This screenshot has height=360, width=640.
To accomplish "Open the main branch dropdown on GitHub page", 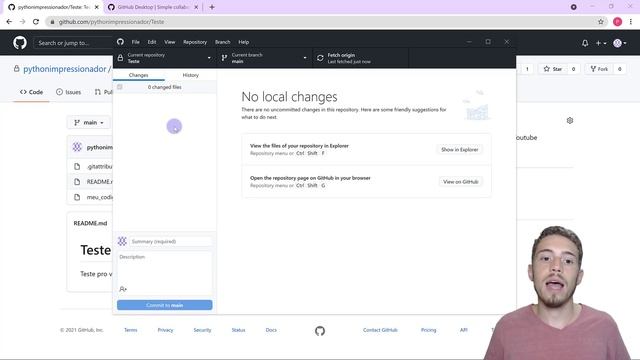I will point(89,122).
